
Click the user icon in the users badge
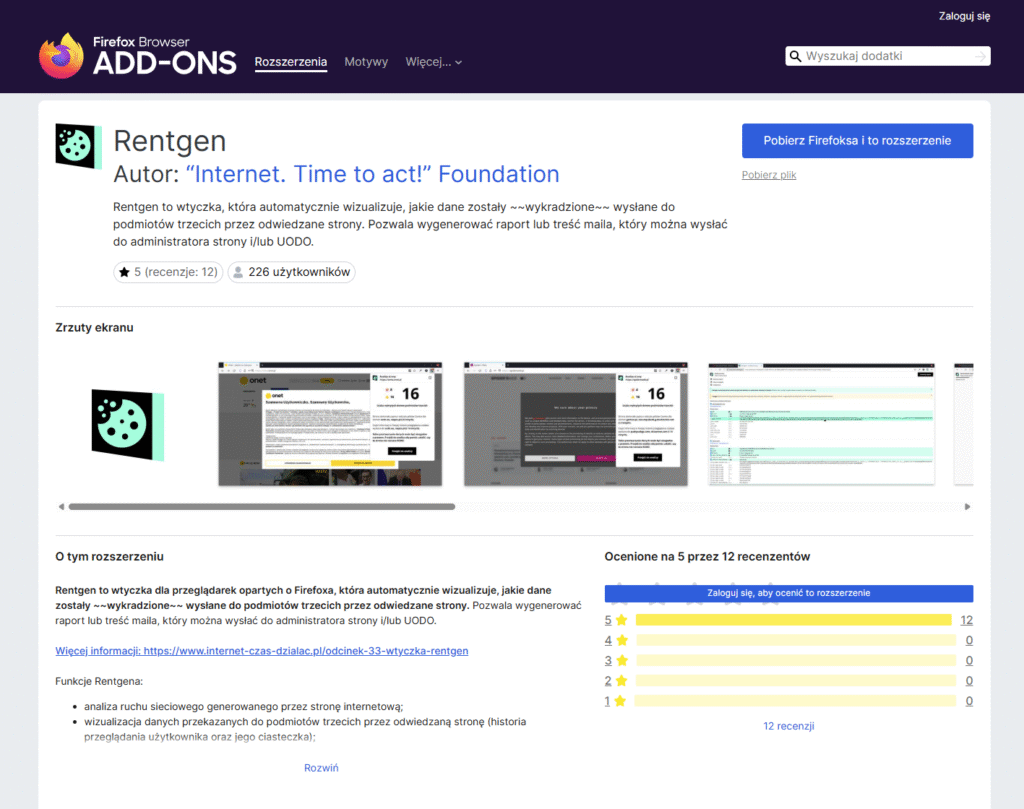[238, 272]
